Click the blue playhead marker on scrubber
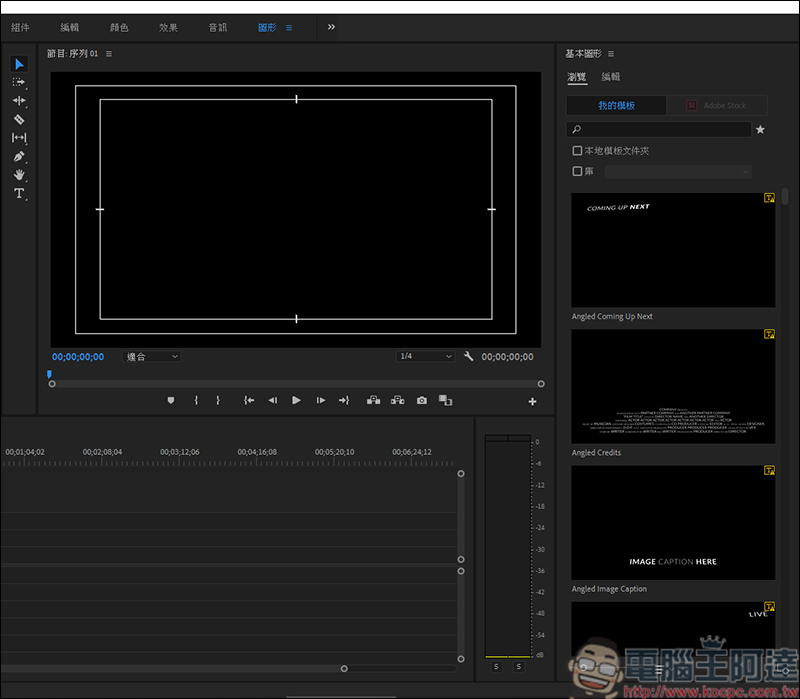 click(49, 374)
